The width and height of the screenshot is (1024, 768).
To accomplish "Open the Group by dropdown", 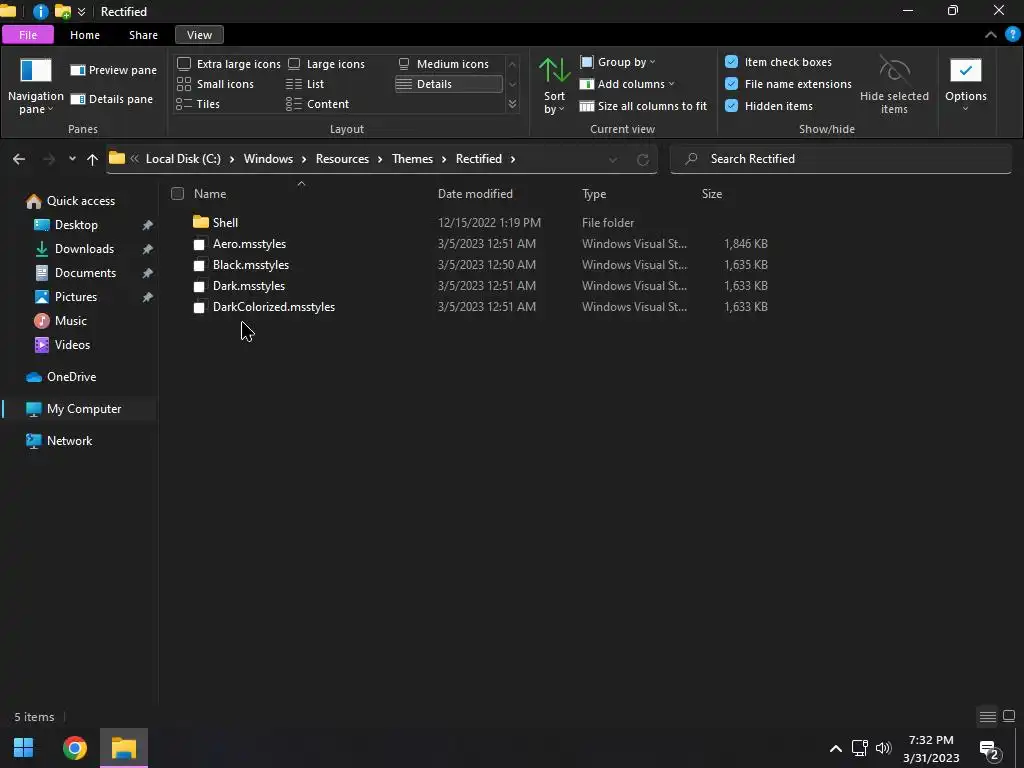I will (x=617, y=62).
